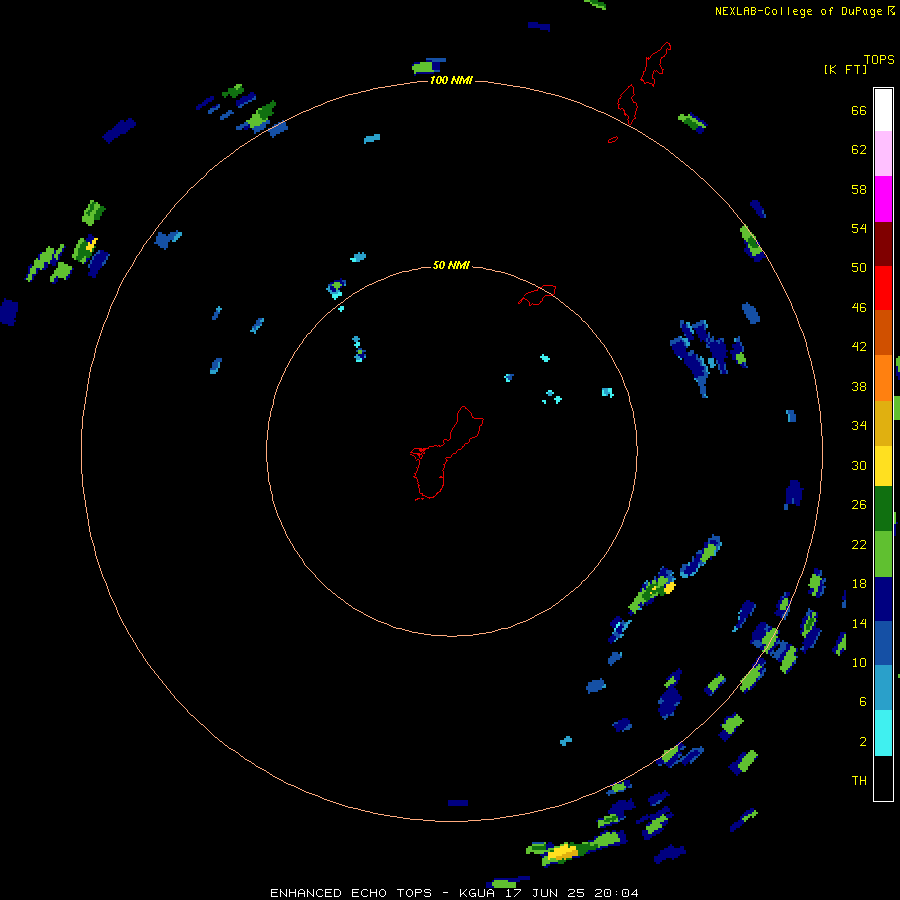Click the "58" legend value
This screenshot has height=900, width=900.
click(x=859, y=189)
